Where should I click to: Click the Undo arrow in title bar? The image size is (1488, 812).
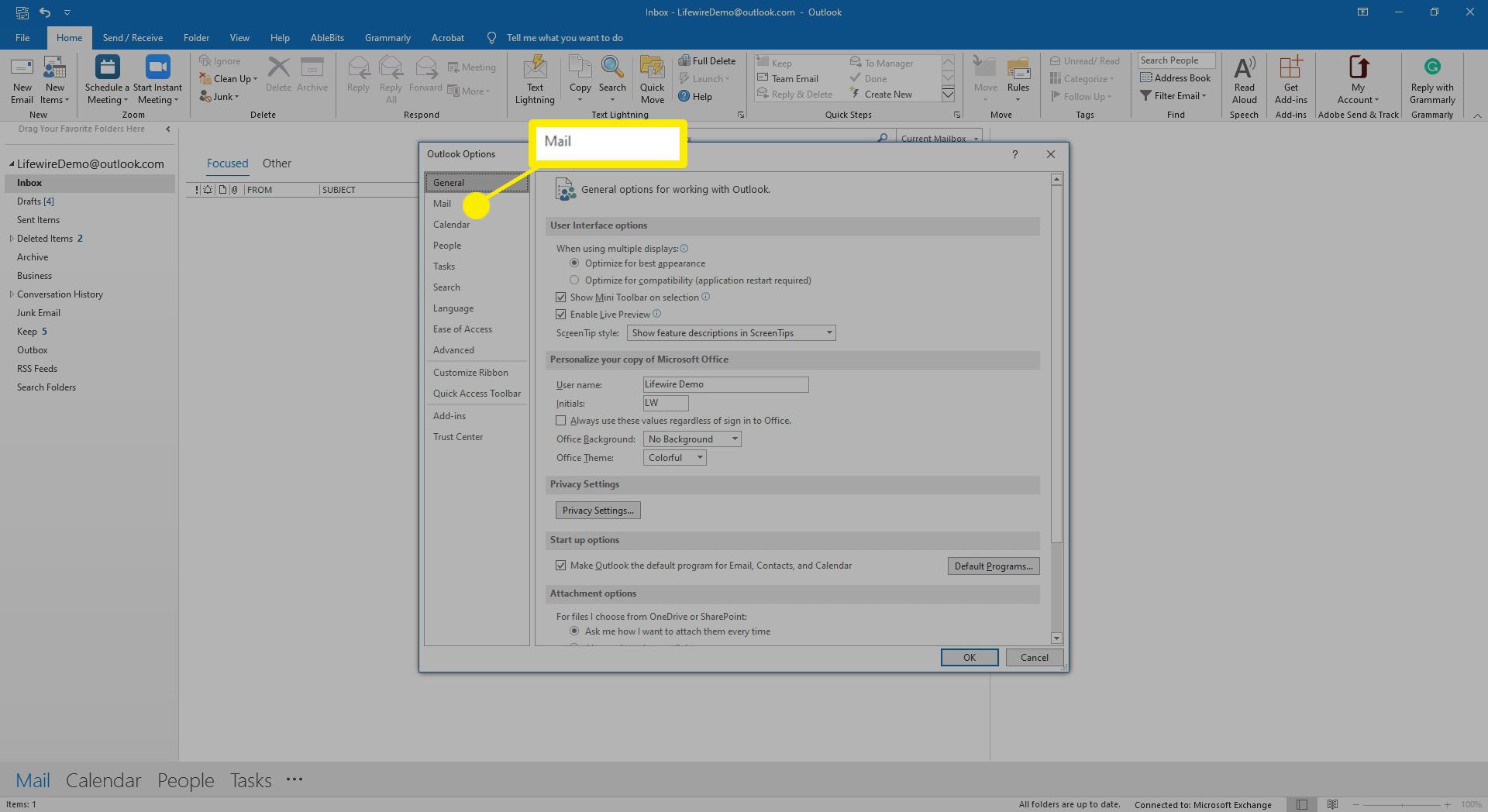coord(45,12)
